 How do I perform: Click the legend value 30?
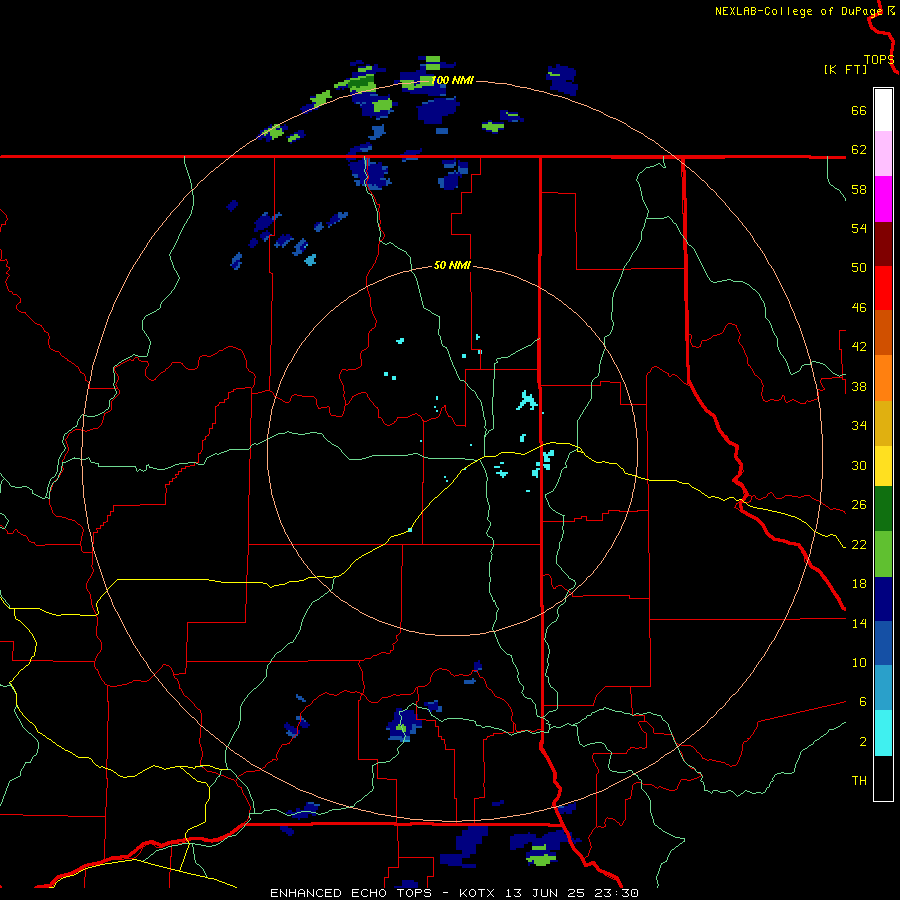coord(859,465)
